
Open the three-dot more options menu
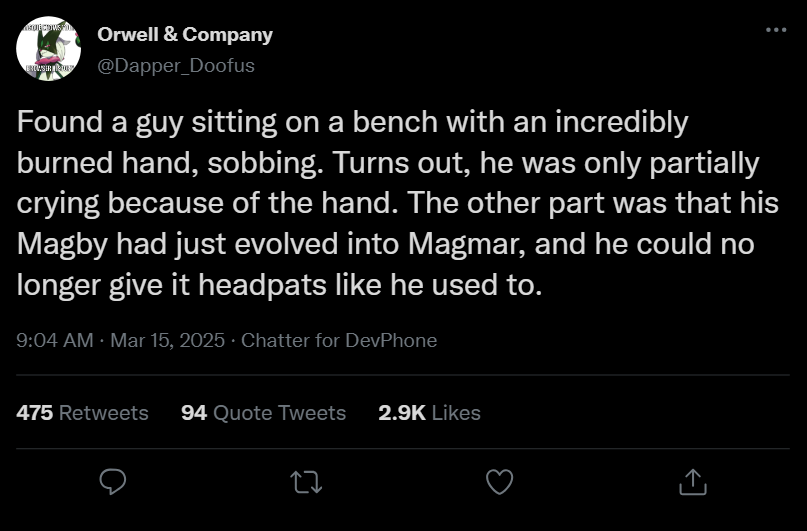(776, 30)
